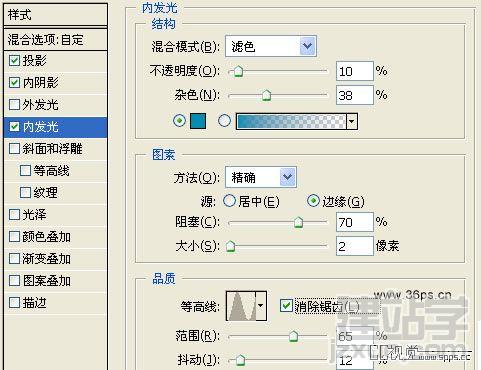Viewport: 481px width, 370px height.
Task: Click the 大小 size value field
Action: (x=355, y=246)
